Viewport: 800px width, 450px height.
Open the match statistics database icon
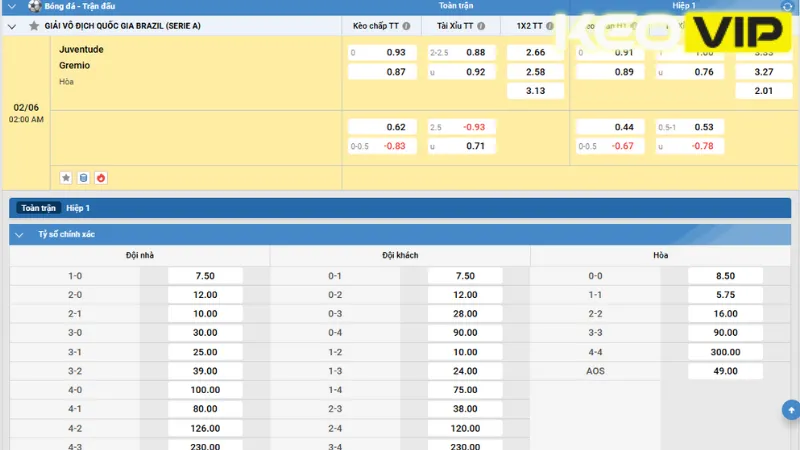[x=83, y=178]
